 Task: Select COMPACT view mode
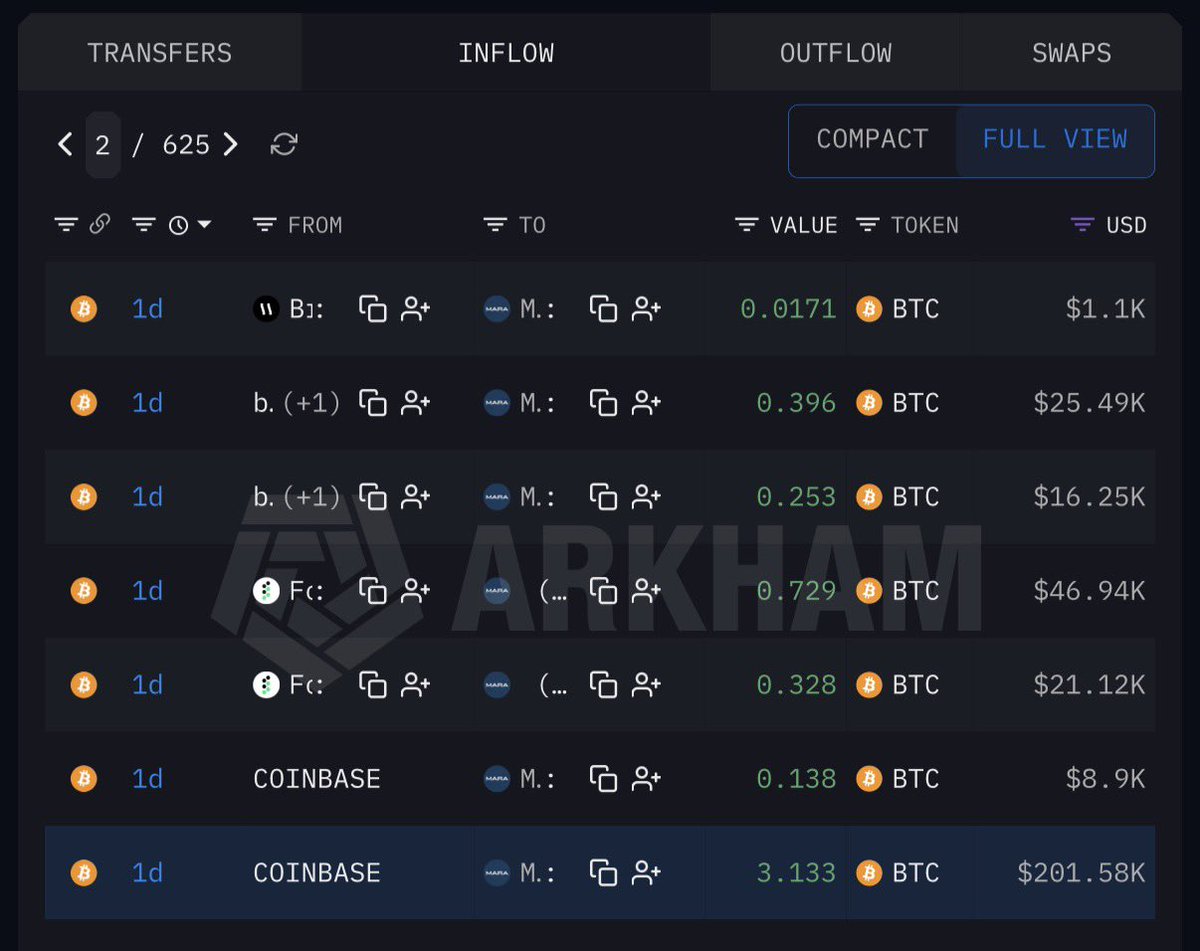872,139
